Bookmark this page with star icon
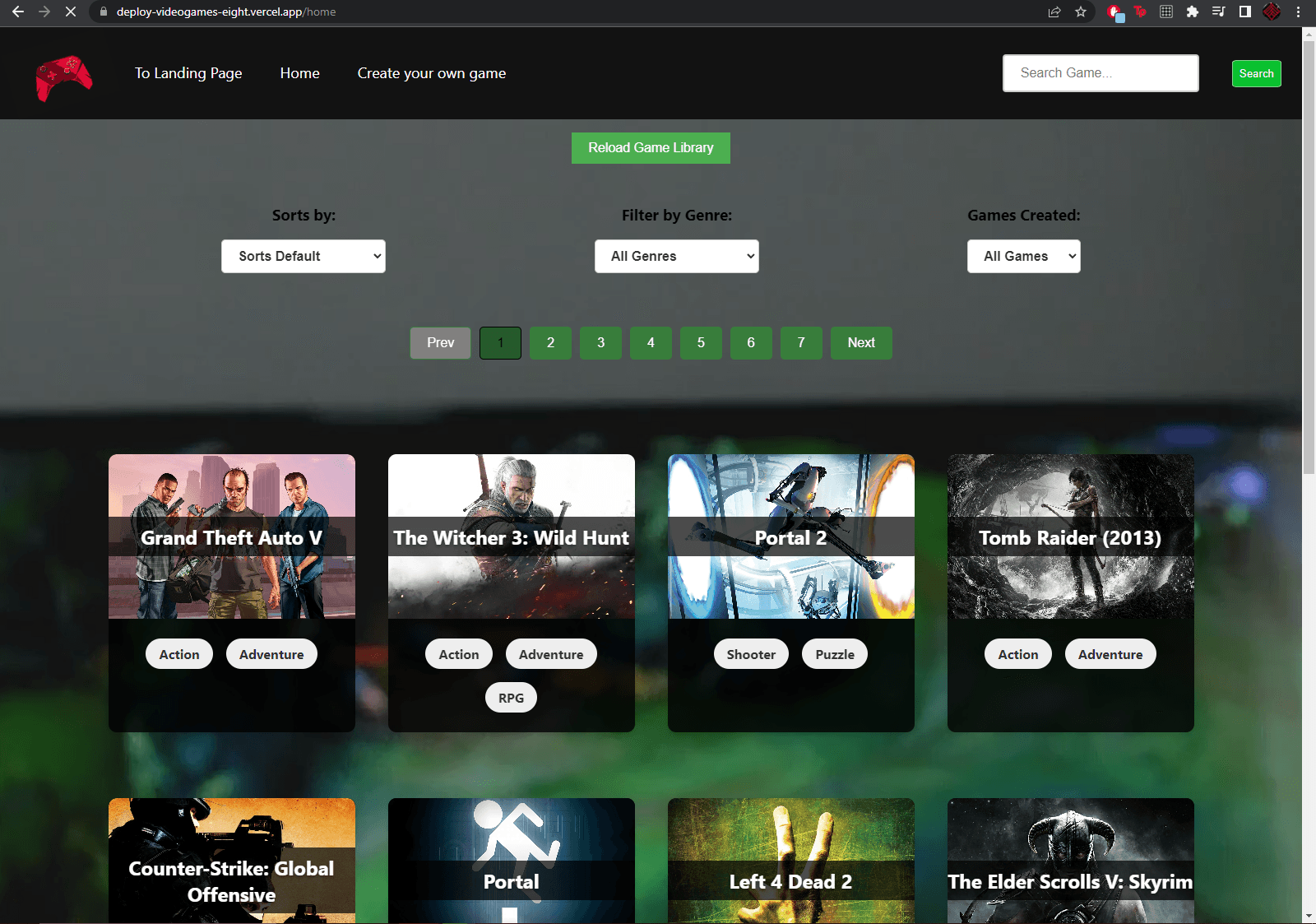This screenshot has height=924, width=1316. tap(1081, 12)
